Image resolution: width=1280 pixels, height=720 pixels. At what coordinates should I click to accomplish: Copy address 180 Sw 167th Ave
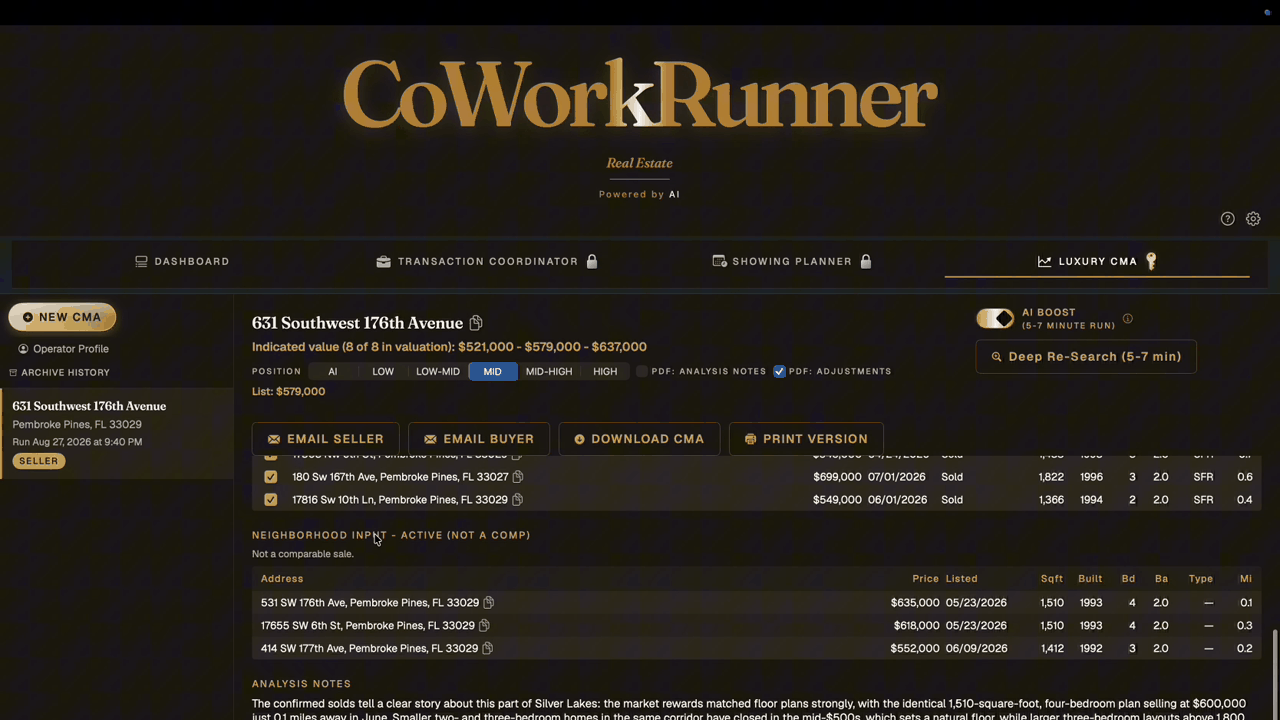coord(518,477)
